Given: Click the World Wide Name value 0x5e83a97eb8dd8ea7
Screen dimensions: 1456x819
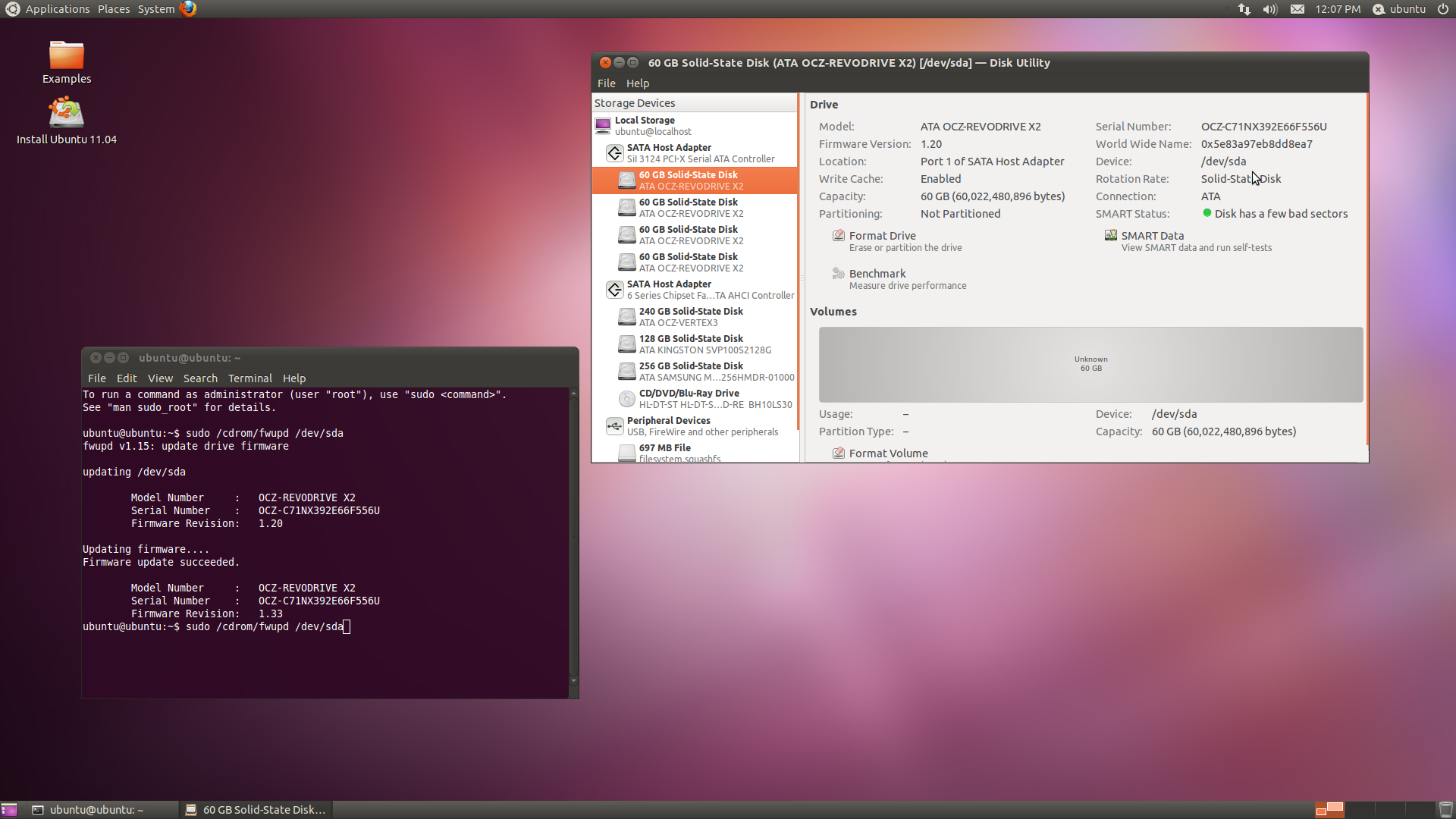Looking at the screenshot, I should (x=1257, y=144).
